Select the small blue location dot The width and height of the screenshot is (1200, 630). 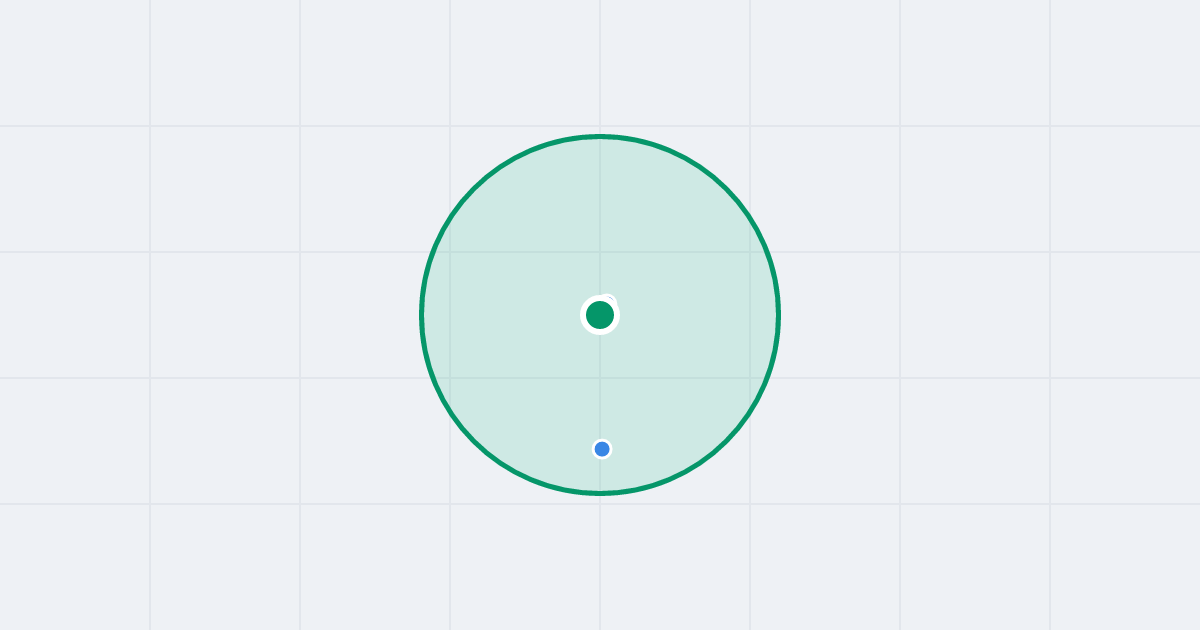point(602,449)
